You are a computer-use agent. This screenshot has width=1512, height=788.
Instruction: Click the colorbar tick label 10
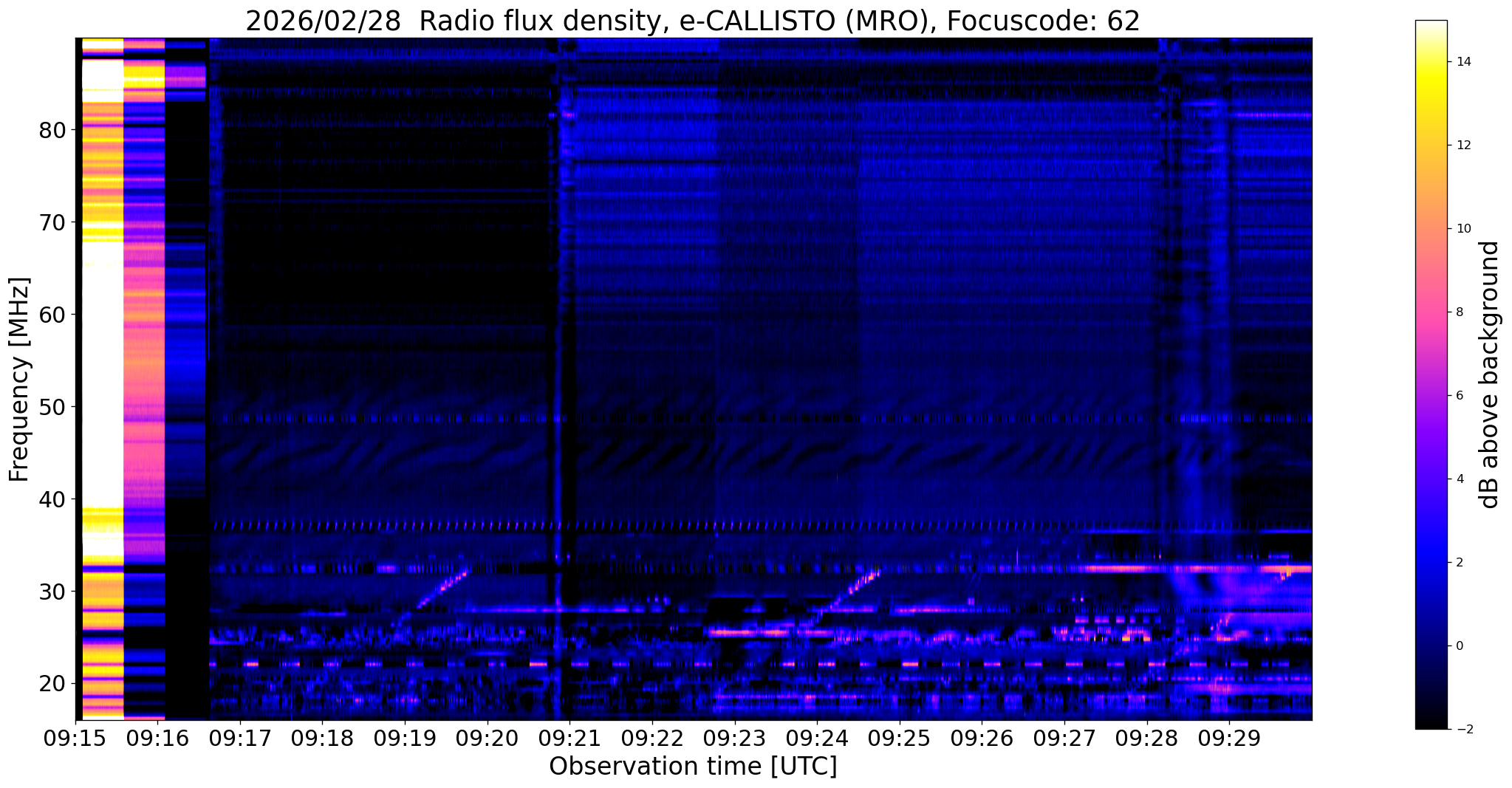coord(1462,229)
